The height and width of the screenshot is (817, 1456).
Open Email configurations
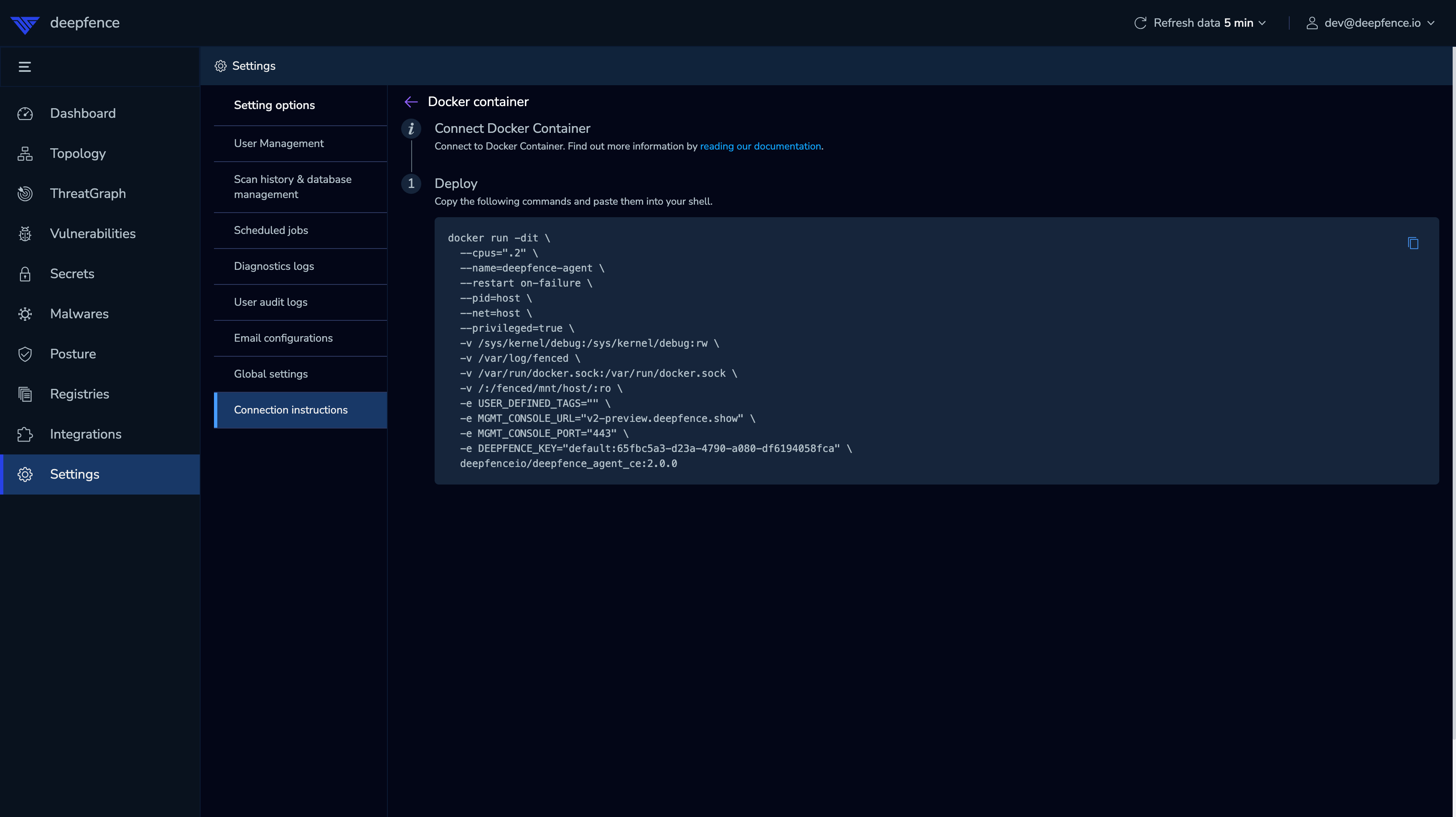[x=301, y=338]
